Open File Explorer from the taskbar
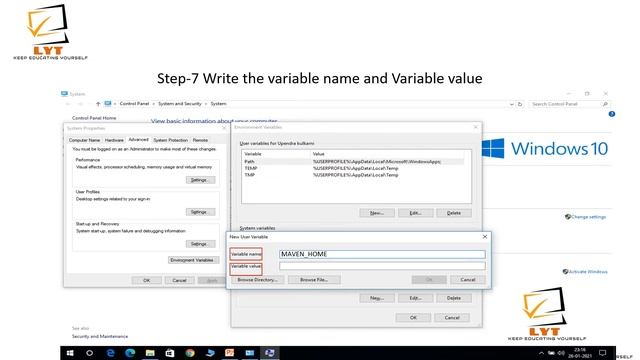This screenshot has height=360, width=640. (150, 353)
